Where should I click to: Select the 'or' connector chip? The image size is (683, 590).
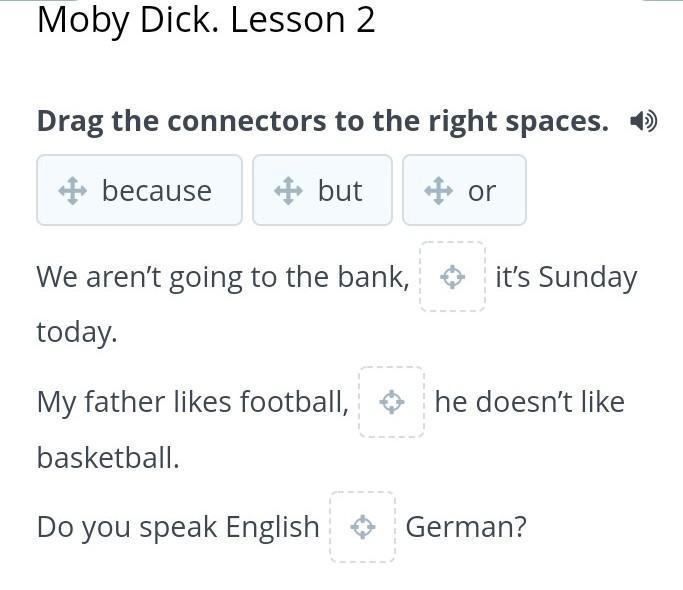464,190
